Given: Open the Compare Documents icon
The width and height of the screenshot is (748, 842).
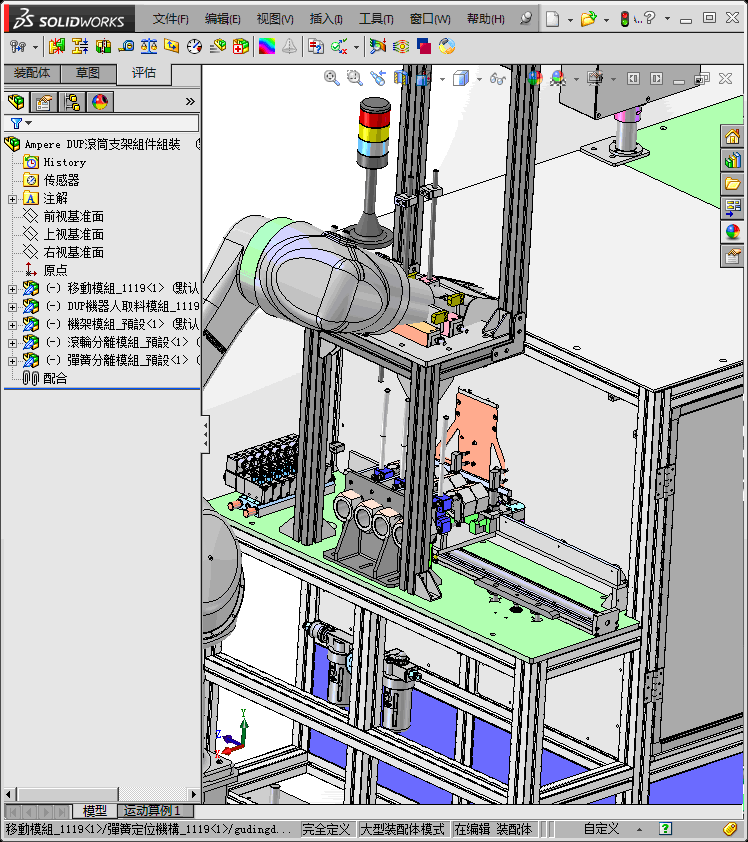Looking at the screenshot, I should tap(316, 47).
